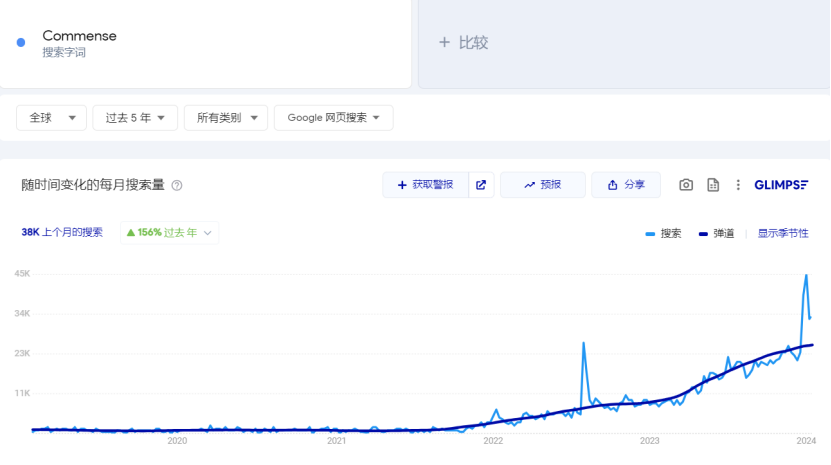Click the blue dot beside Commense
The image size is (831, 465).
click(x=21, y=42)
